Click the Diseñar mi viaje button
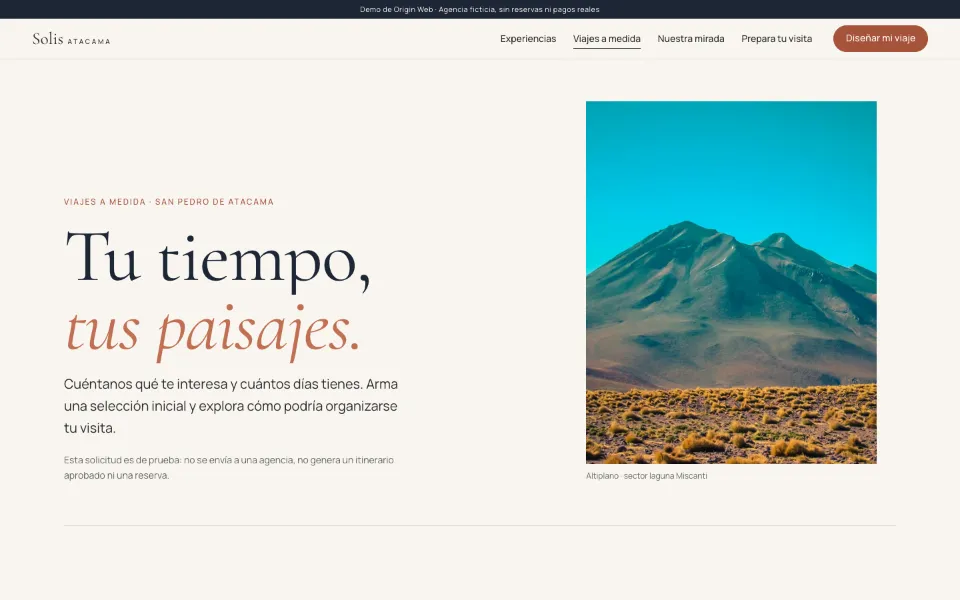This screenshot has height=600, width=960. 880,38
